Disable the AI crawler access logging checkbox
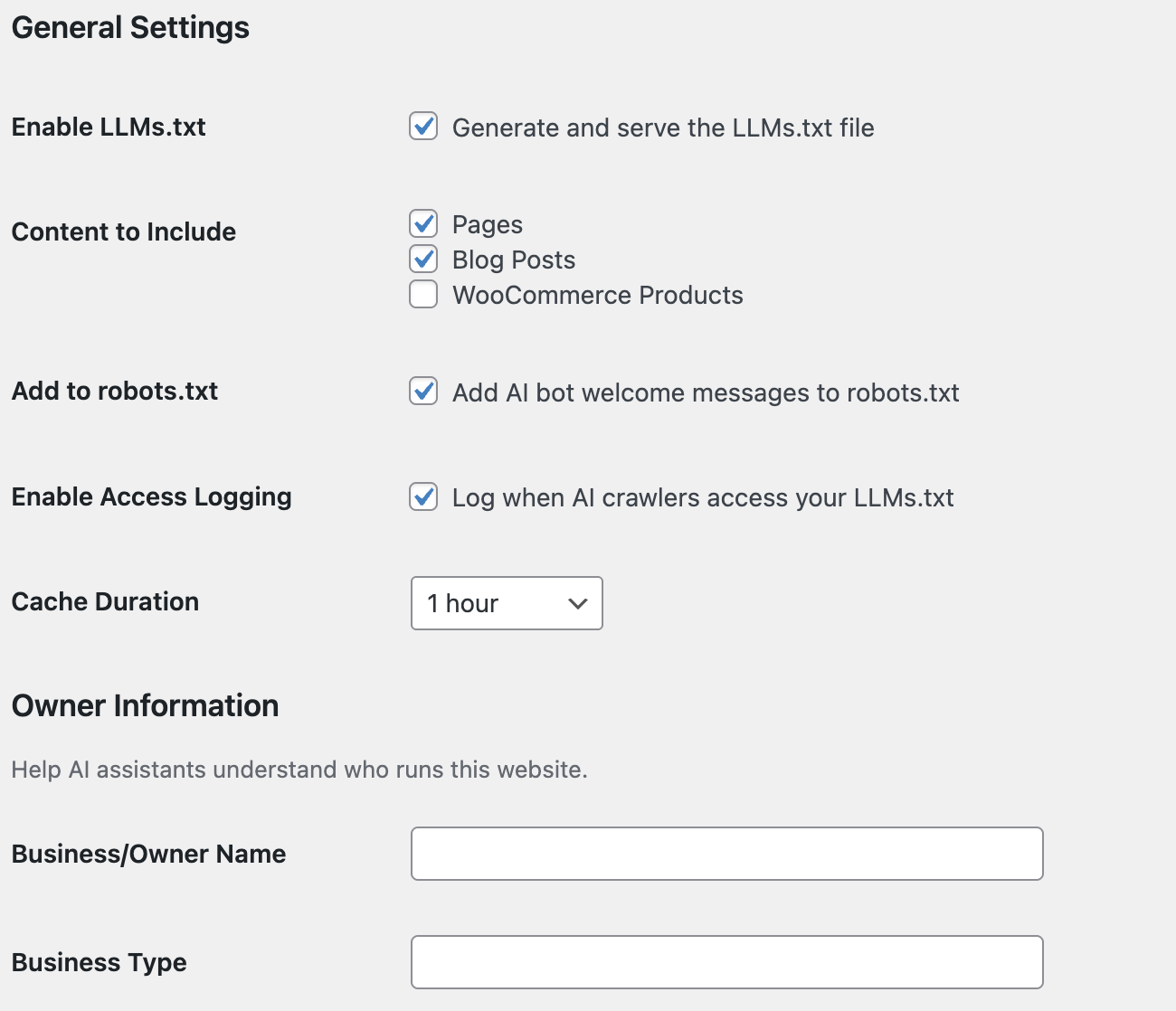Screen dimensions: 1176x1011 click(x=423, y=496)
